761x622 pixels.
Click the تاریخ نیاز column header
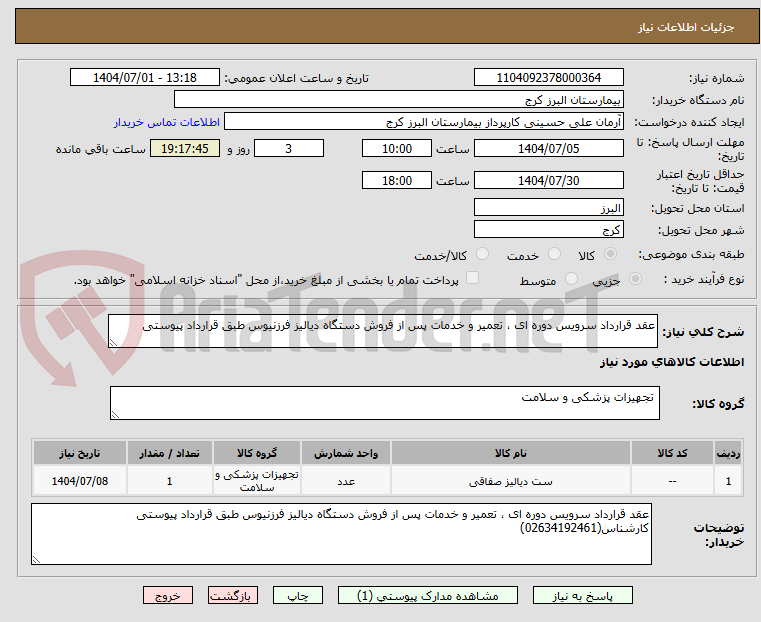point(80,453)
